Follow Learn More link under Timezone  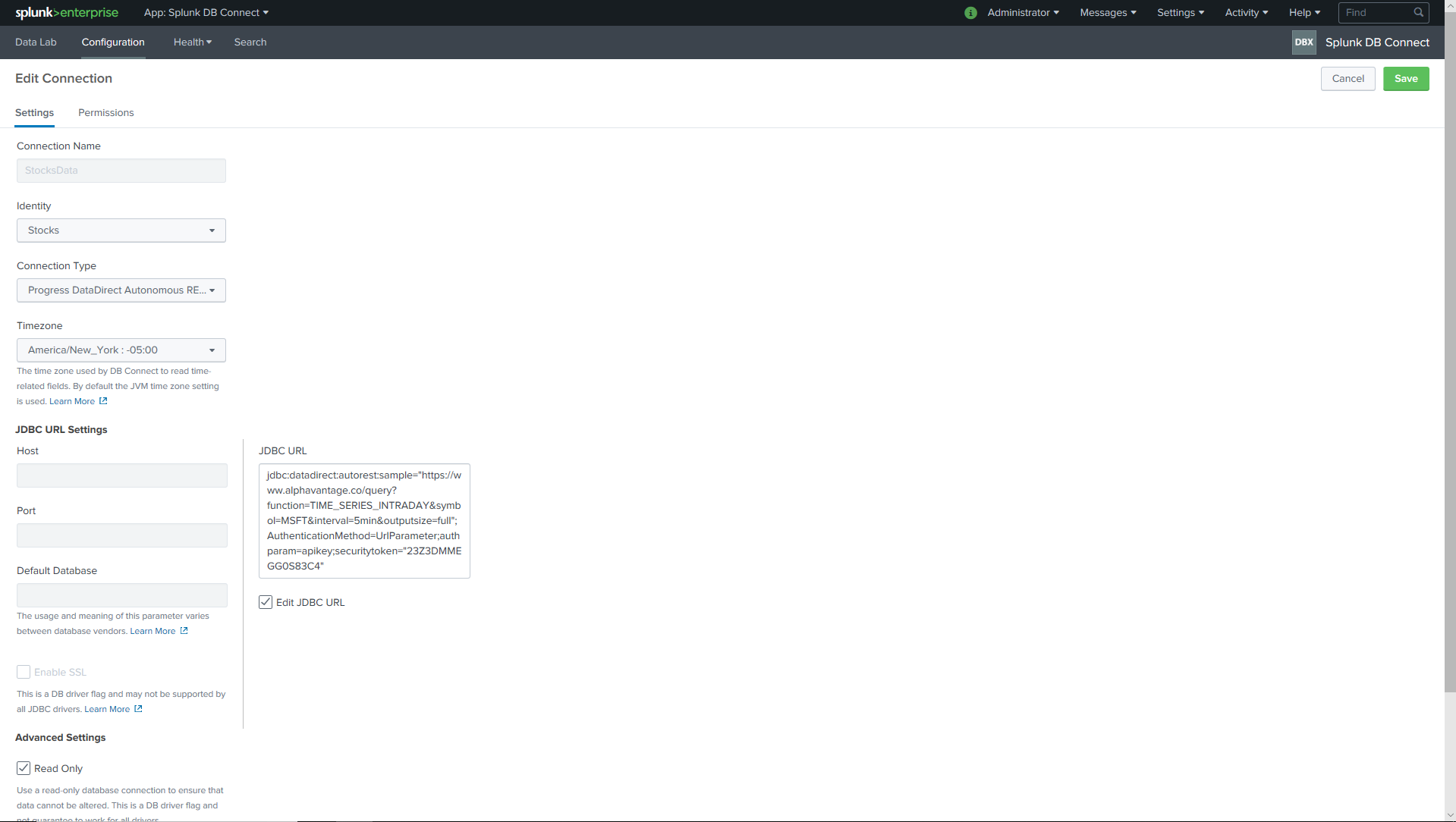click(x=72, y=401)
